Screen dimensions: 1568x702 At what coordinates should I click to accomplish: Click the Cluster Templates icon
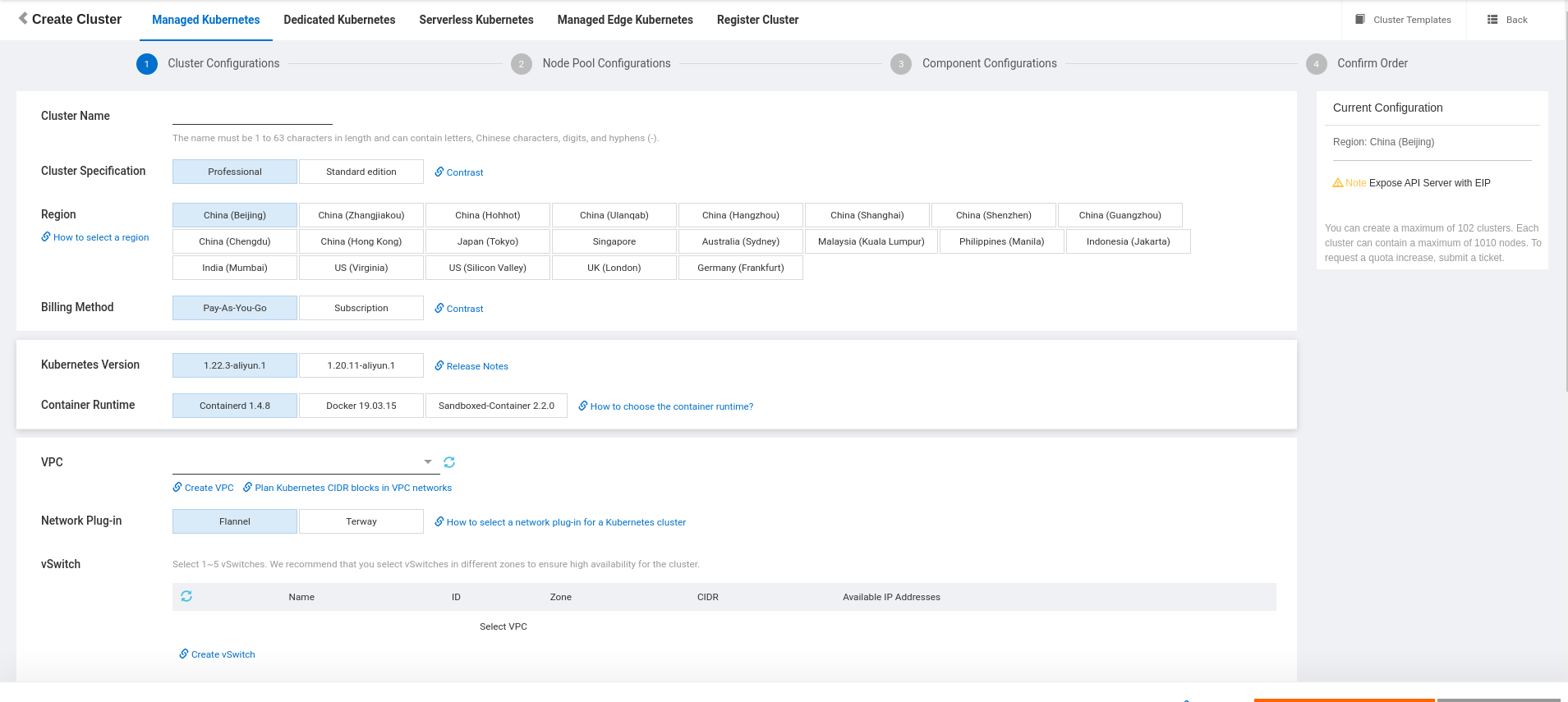pos(1360,20)
